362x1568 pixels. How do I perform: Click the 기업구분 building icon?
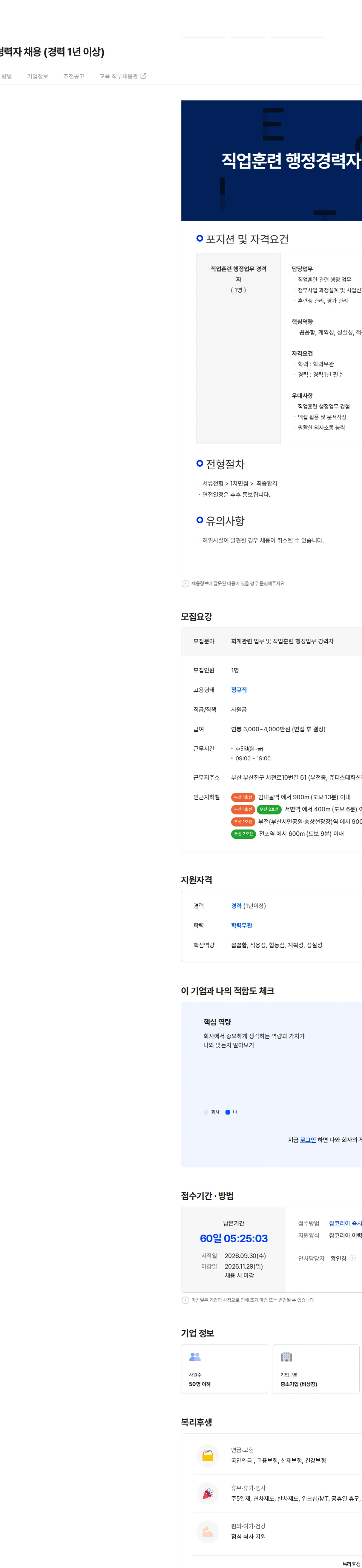click(287, 1356)
